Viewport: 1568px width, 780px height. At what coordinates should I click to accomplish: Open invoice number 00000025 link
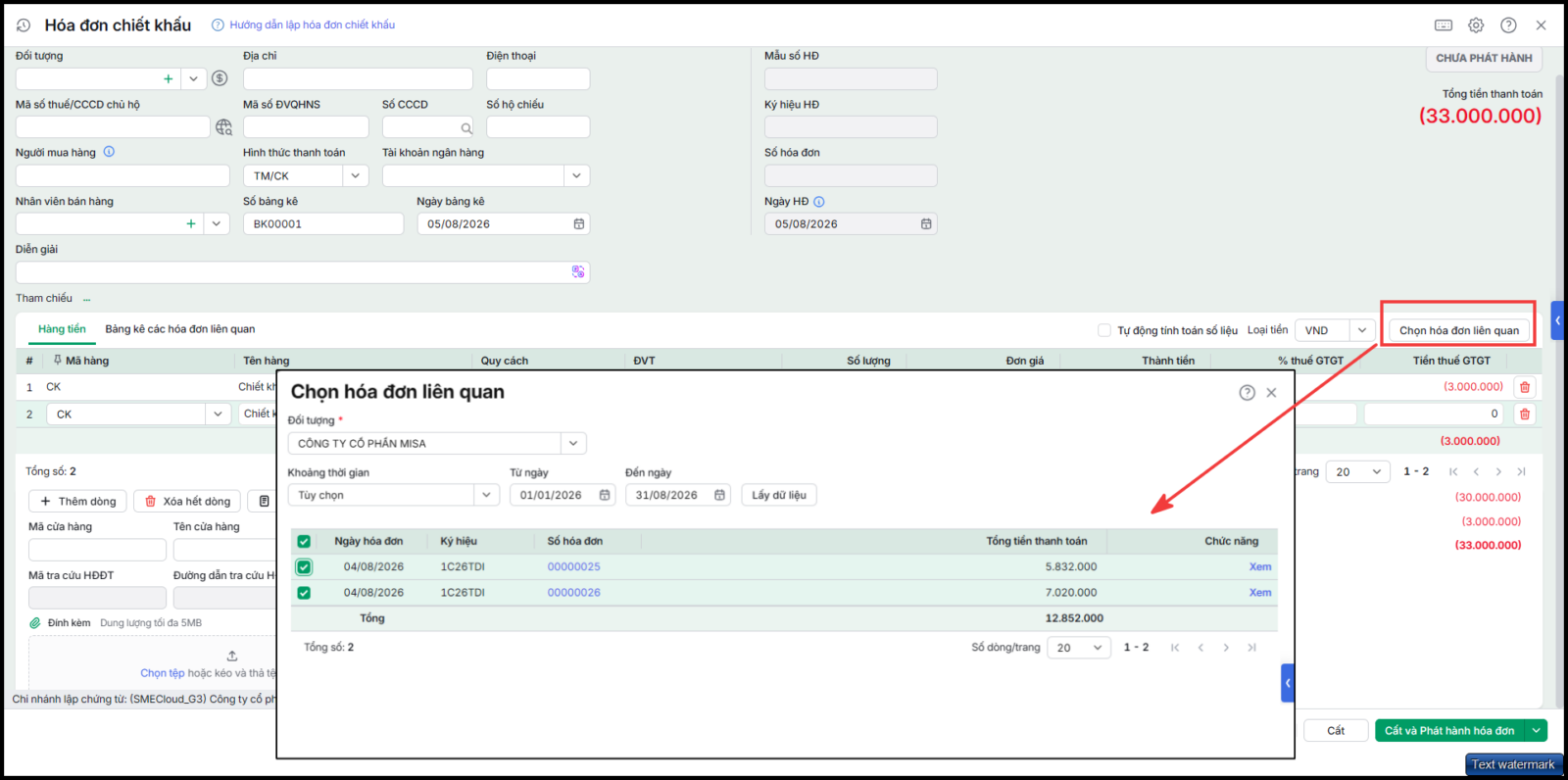[x=573, y=567]
